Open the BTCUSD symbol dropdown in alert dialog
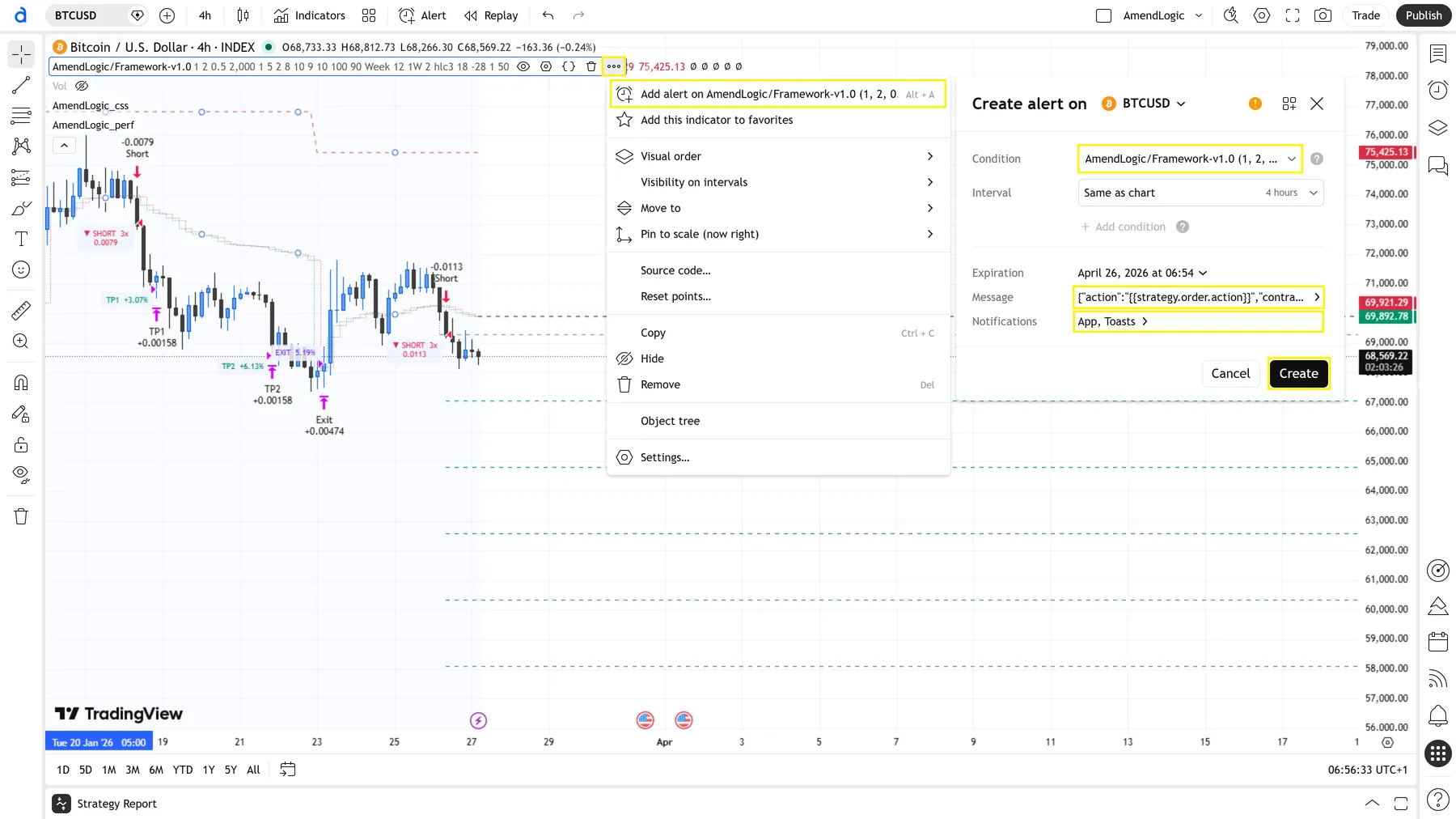The image size is (1456, 819). tap(1144, 104)
